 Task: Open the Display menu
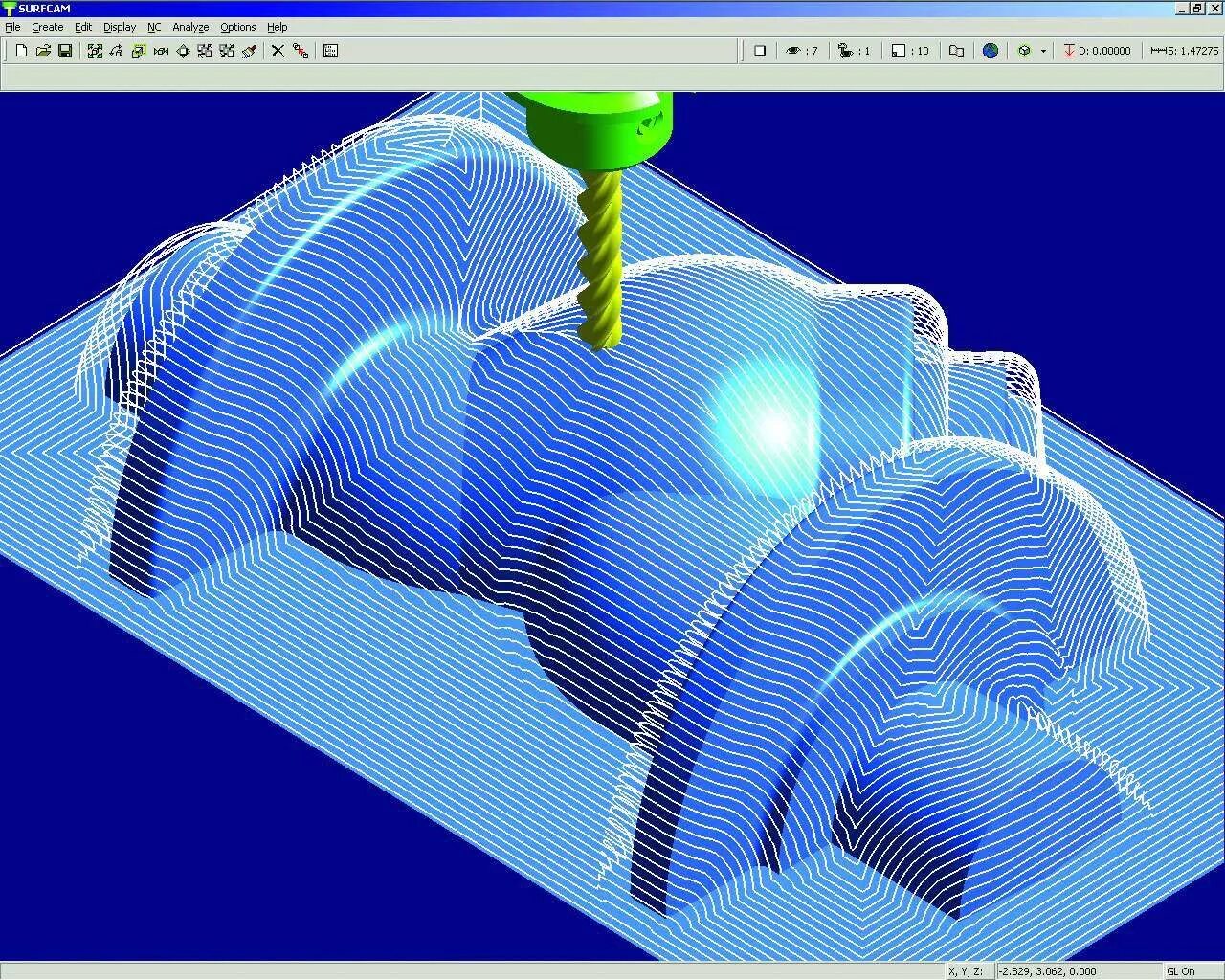[x=120, y=27]
